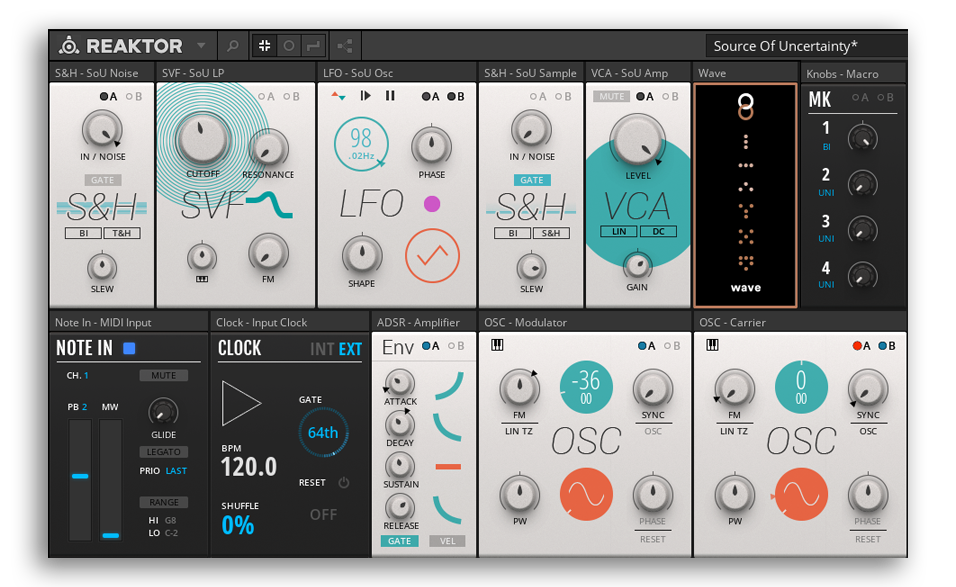Click the LFO play button
The height and width of the screenshot is (587, 956).
pyautogui.click(x=365, y=96)
